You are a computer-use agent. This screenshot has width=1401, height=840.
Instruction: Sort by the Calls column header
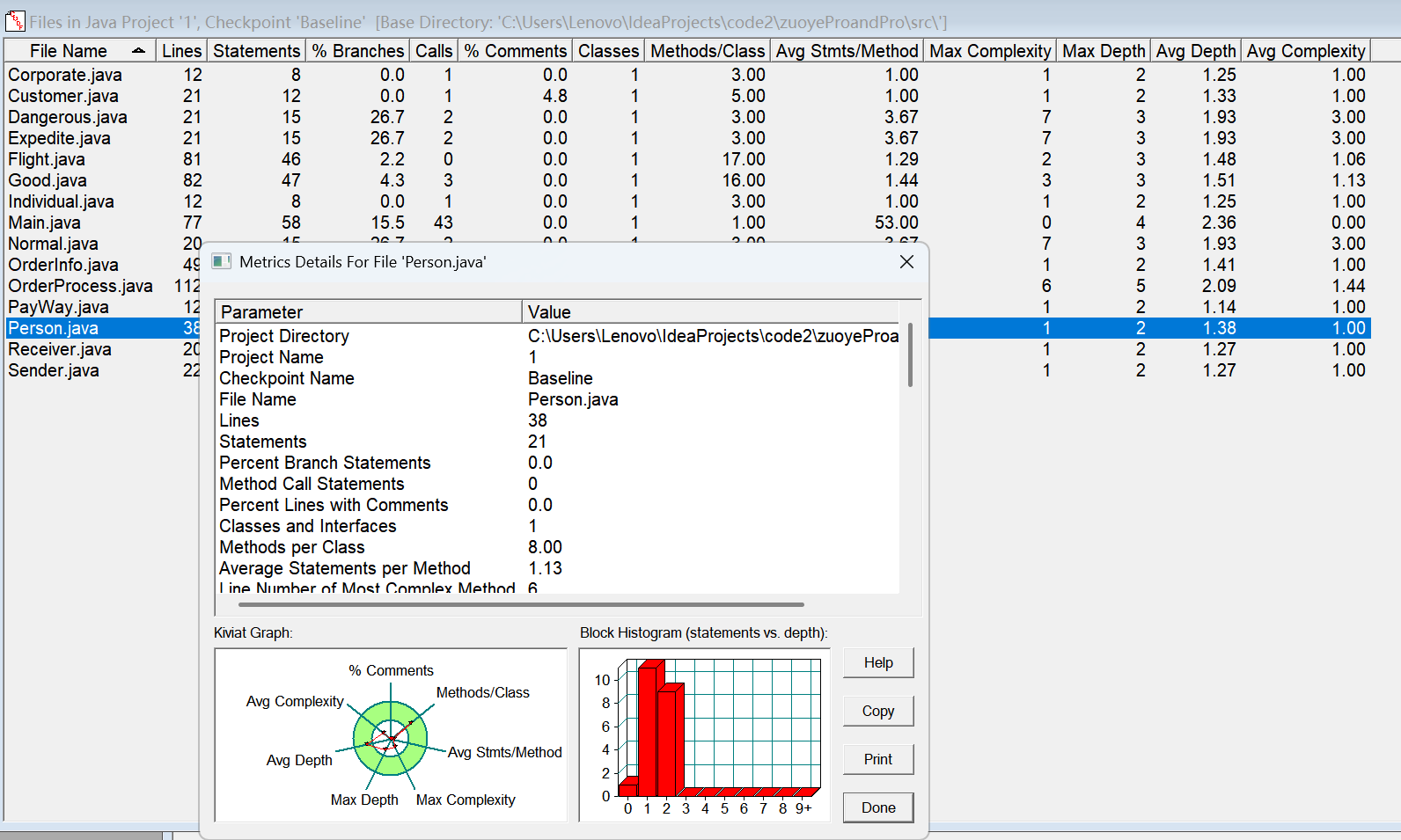(434, 51)
